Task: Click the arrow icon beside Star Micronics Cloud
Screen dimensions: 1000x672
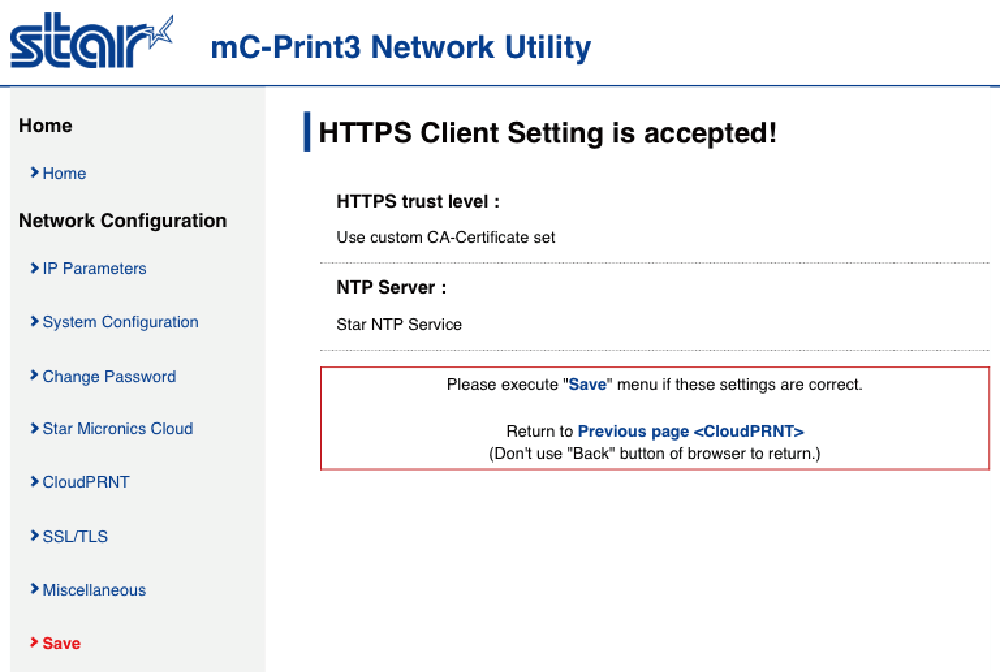Action: pyautogui.click(x=34, y=428)
